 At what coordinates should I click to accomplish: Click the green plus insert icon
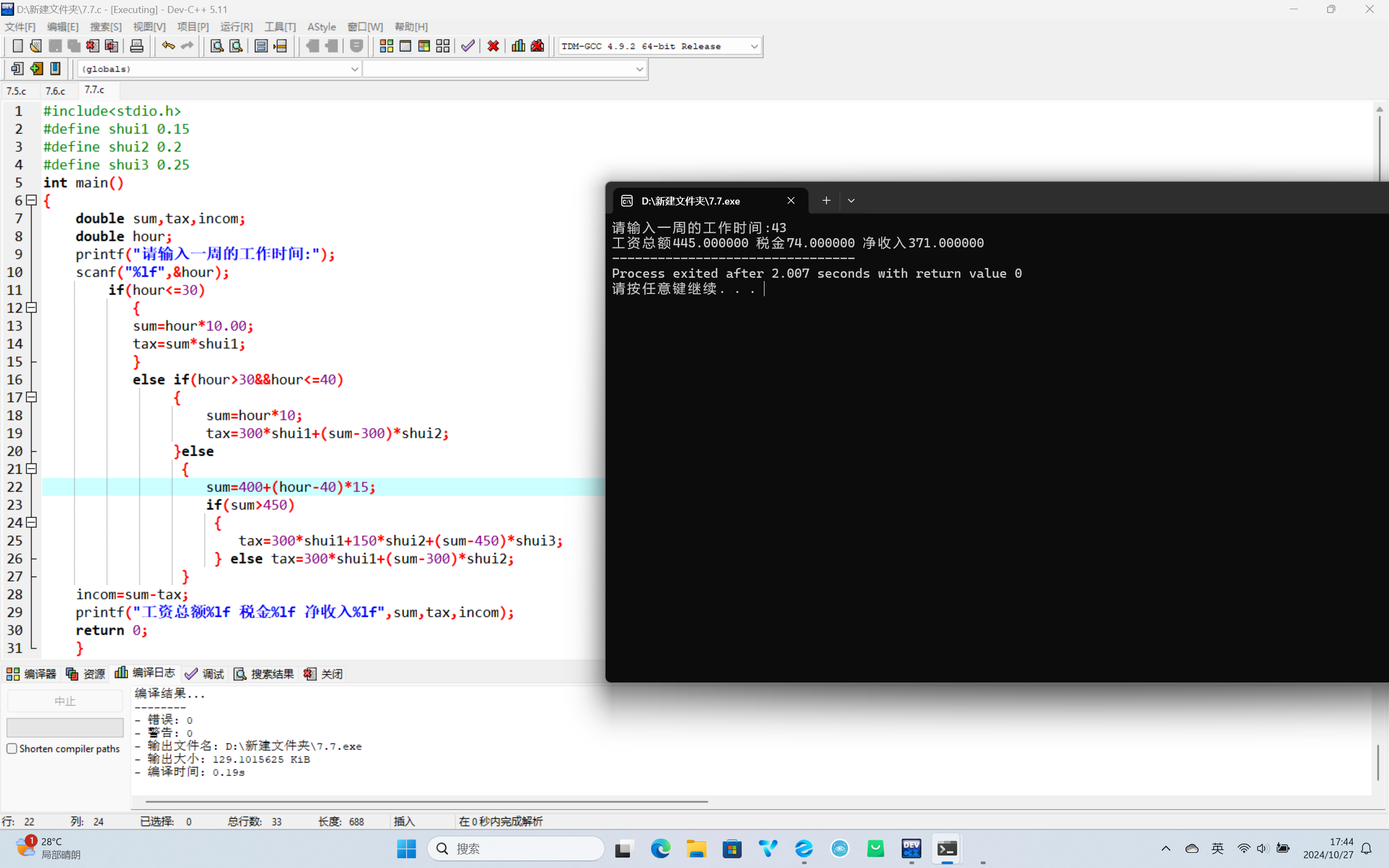click(x=36, y=69)
